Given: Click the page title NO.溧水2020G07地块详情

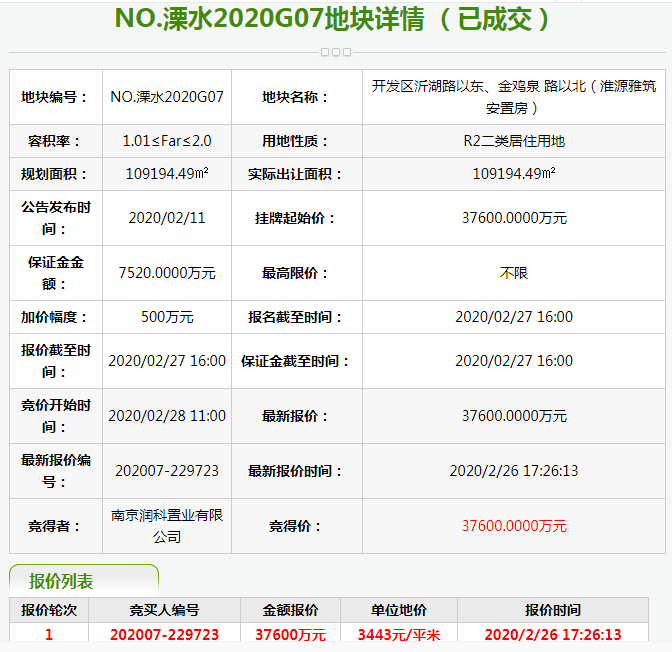Looking at the screenshot, I should (270, 19).
